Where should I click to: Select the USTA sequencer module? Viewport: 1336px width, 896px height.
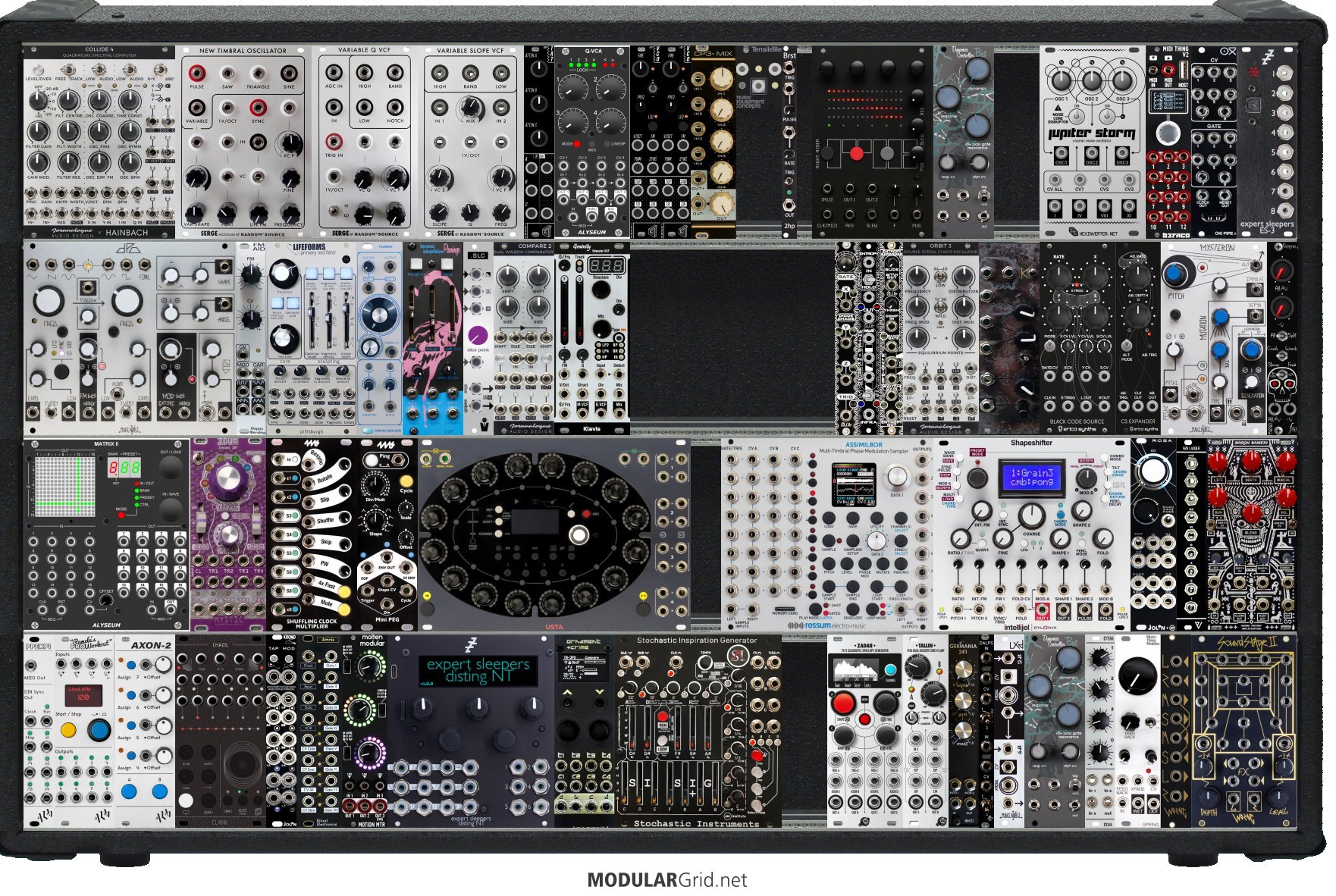tap(554, 535)
